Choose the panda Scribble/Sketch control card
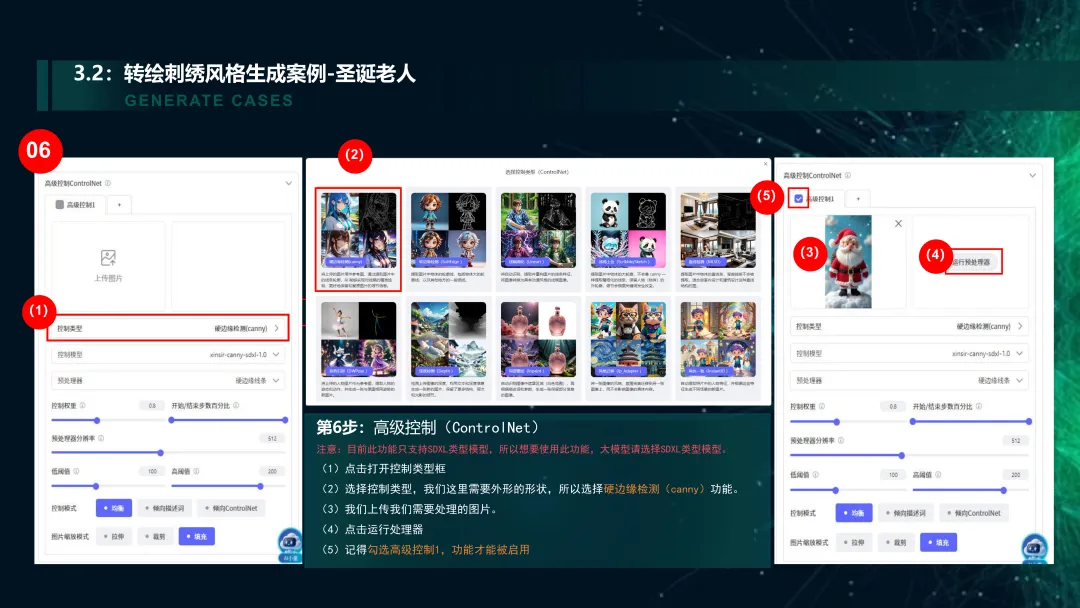This screenshot has height=608, width=1080. coord(628,240)
